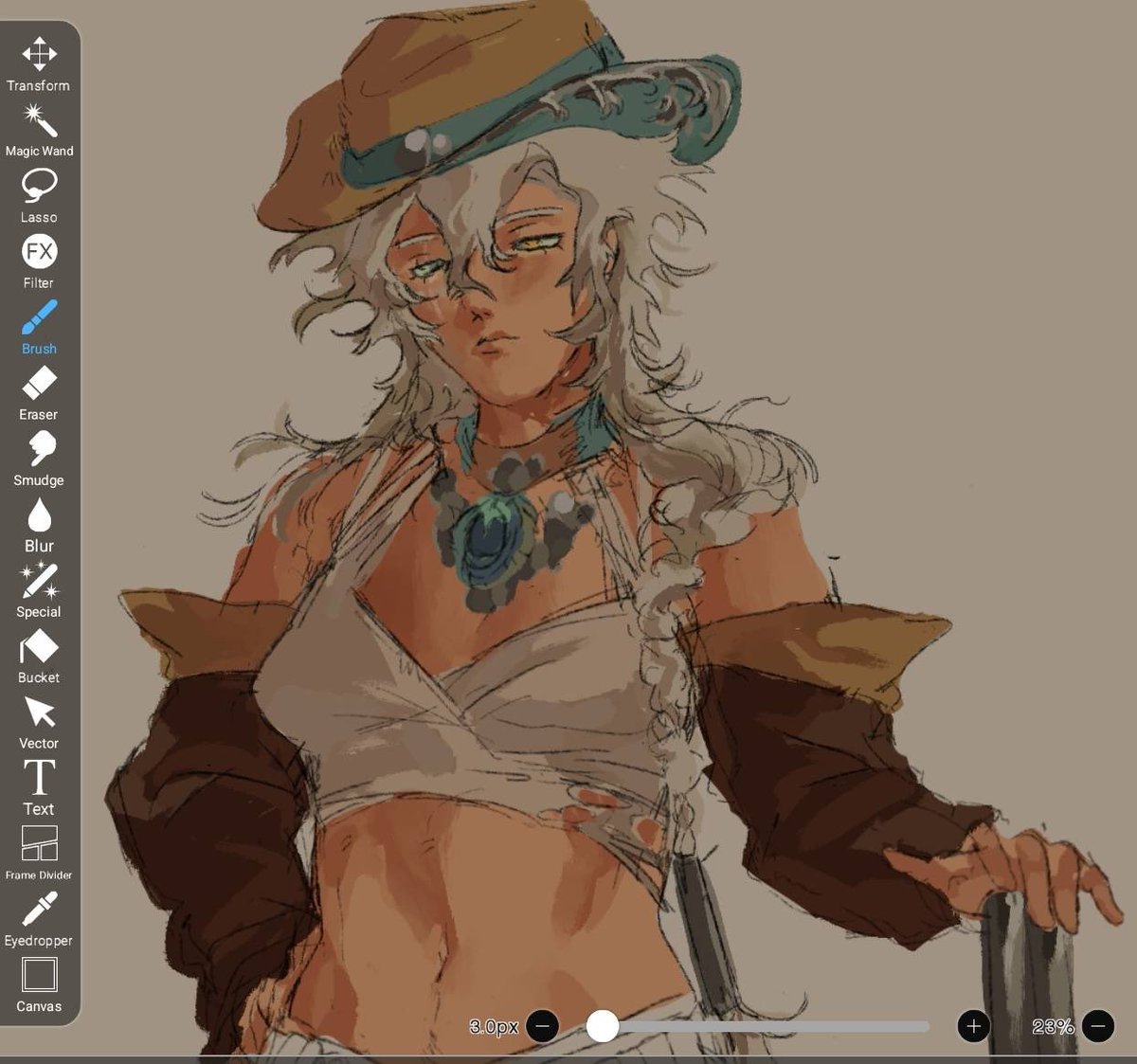Pick the Eyedropper tool
The height and width of the screenshot is (1064, 1137).
pyautogui.click(x=39, y=919)
